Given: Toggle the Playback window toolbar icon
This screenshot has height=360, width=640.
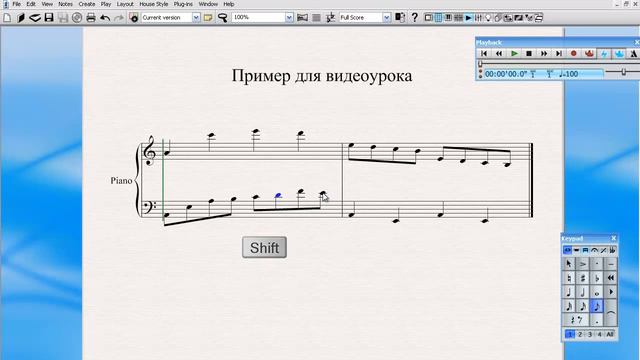Looking at the screenshot, I should [469, 18].
